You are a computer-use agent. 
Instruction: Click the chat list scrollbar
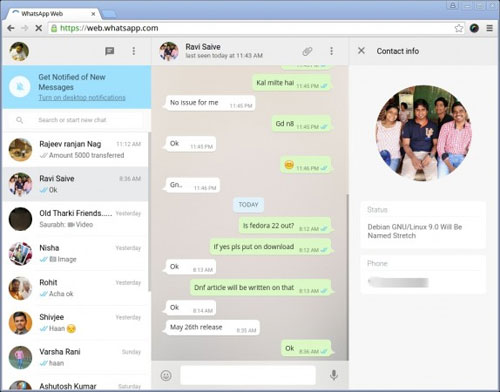point(149,212)
